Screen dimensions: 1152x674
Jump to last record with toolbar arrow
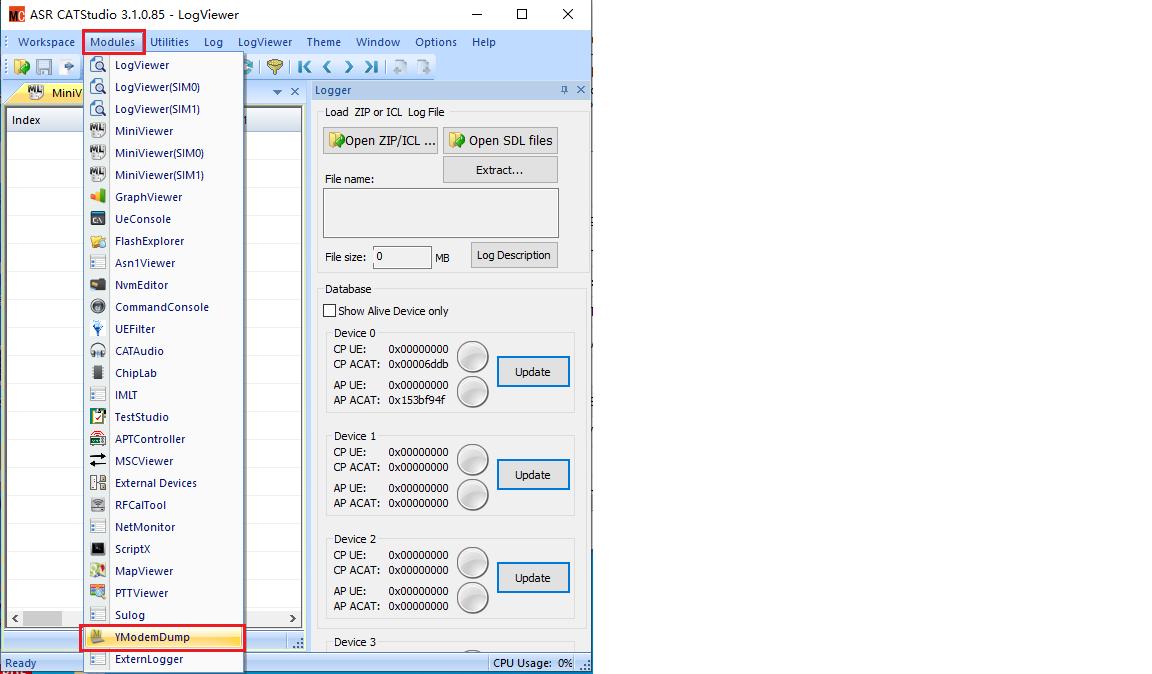tap(371, 67)
